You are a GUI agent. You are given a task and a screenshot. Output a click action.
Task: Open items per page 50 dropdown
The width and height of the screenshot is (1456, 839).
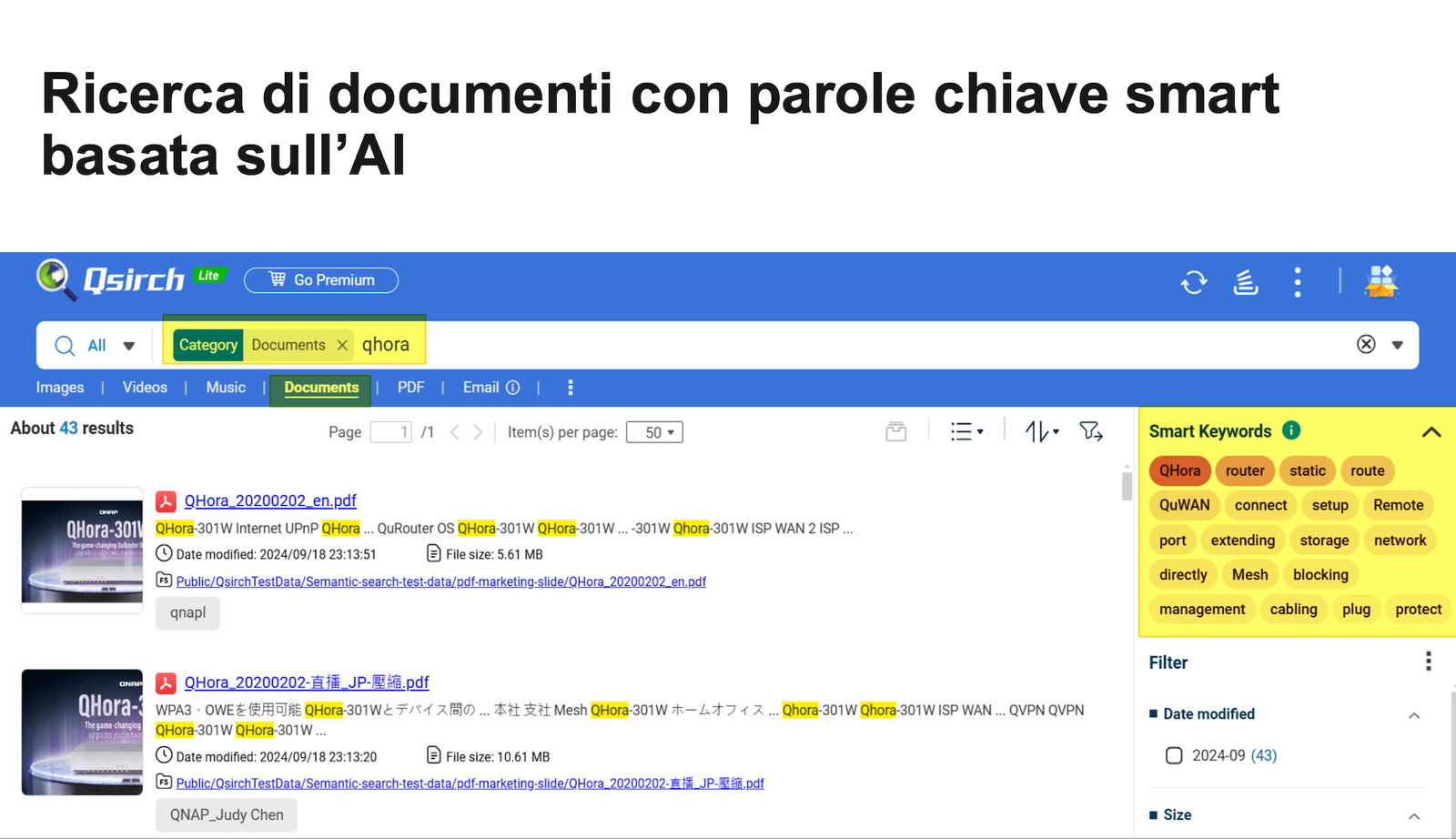pos(654,432)
